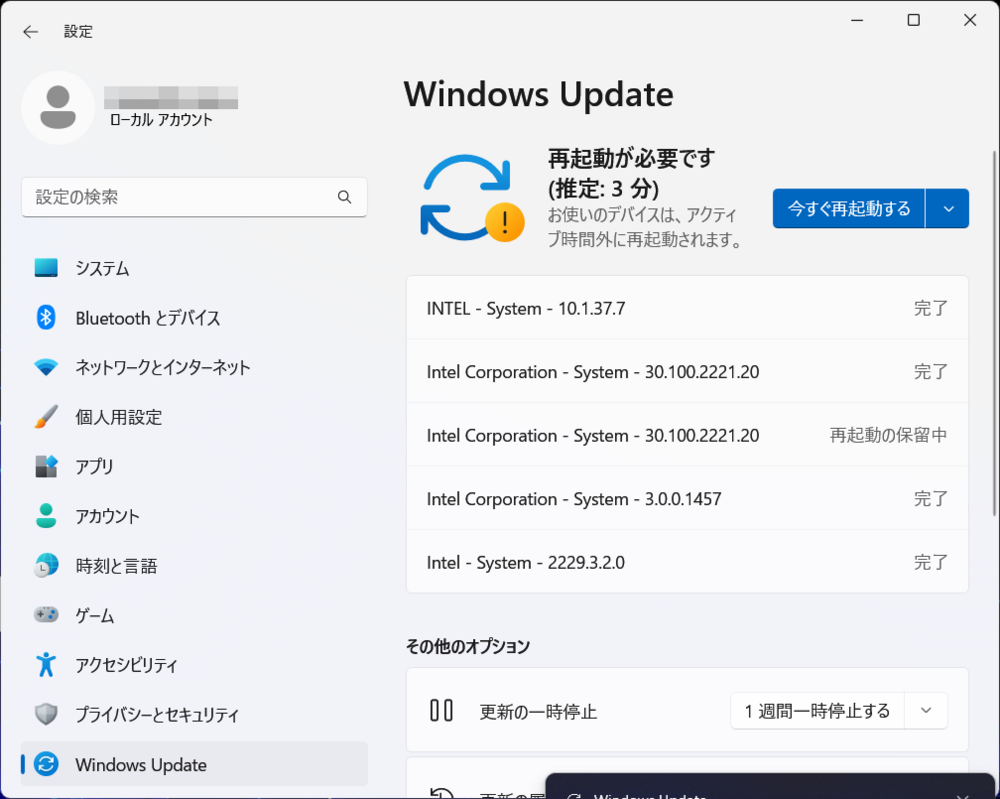Image resolution: width=1000 pixels, height=799 pixels.
Task: Select 時刻と言語 menu label
Action: pyautogui.click(x=116, y=566)
